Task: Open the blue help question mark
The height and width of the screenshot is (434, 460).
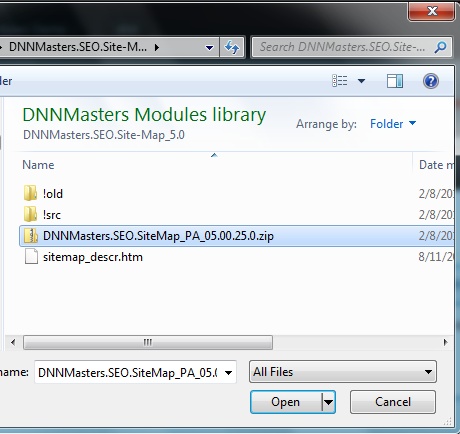Action: coord(431,81)
